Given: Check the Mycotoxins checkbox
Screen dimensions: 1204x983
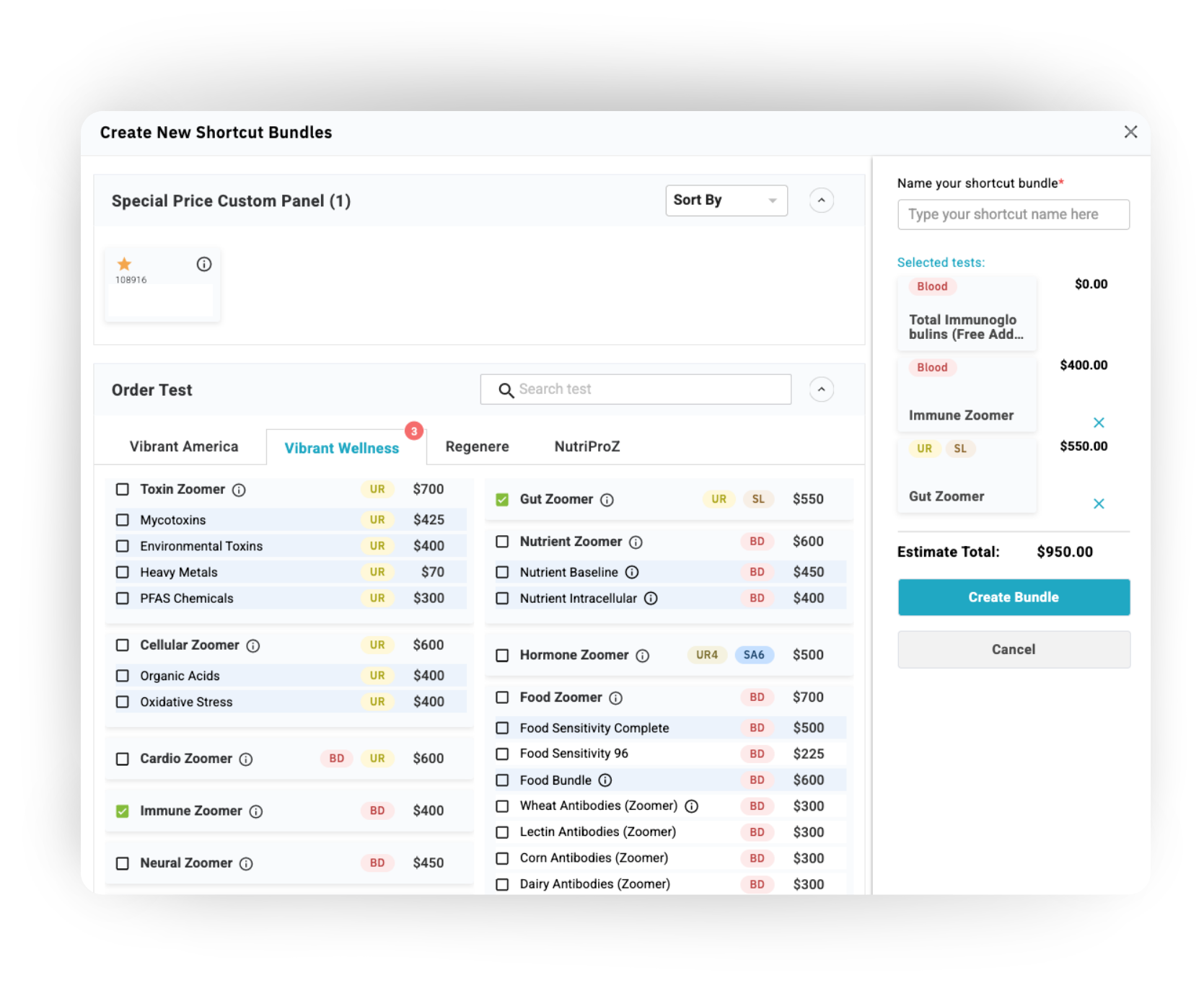Looking at the screenshot, I should 123,520.
